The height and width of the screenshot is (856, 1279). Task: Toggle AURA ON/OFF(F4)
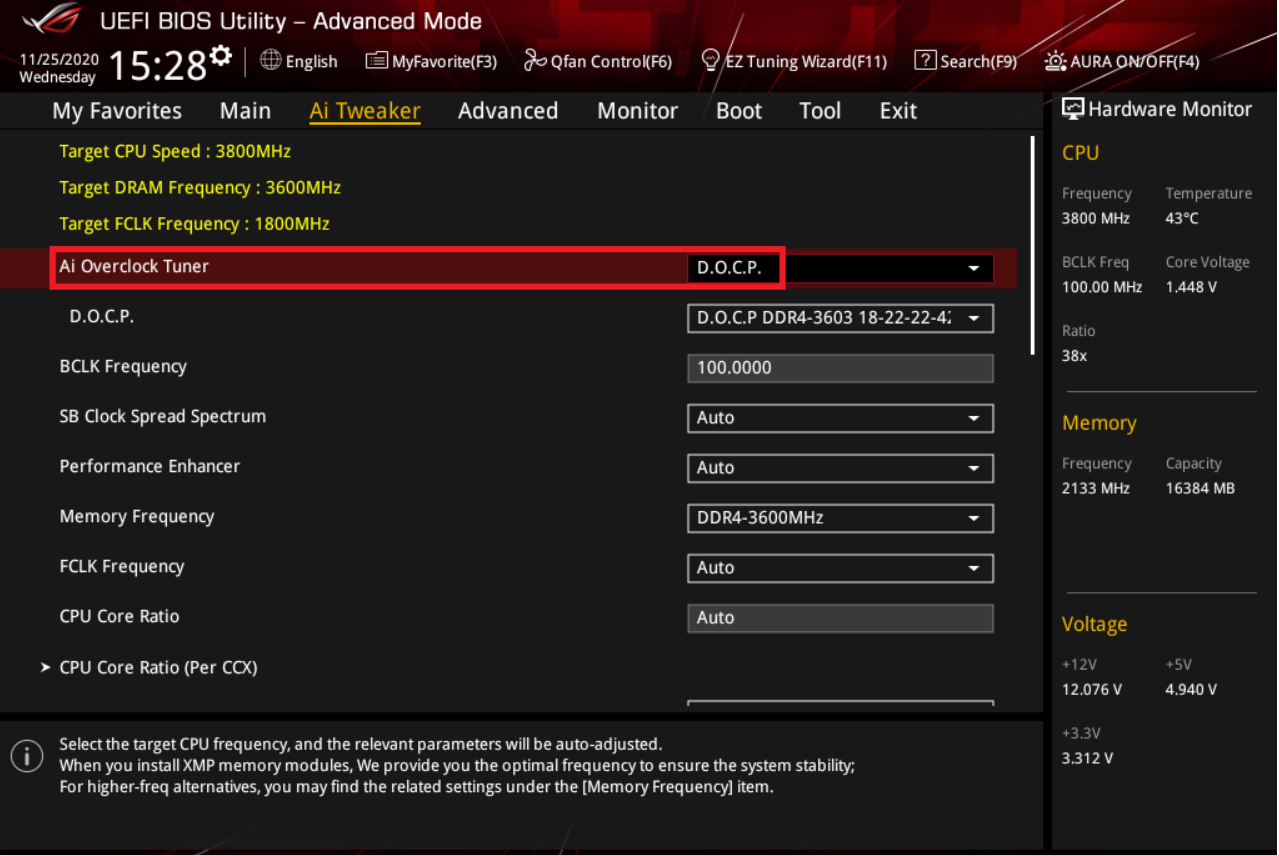click(x=1121, y=61)
